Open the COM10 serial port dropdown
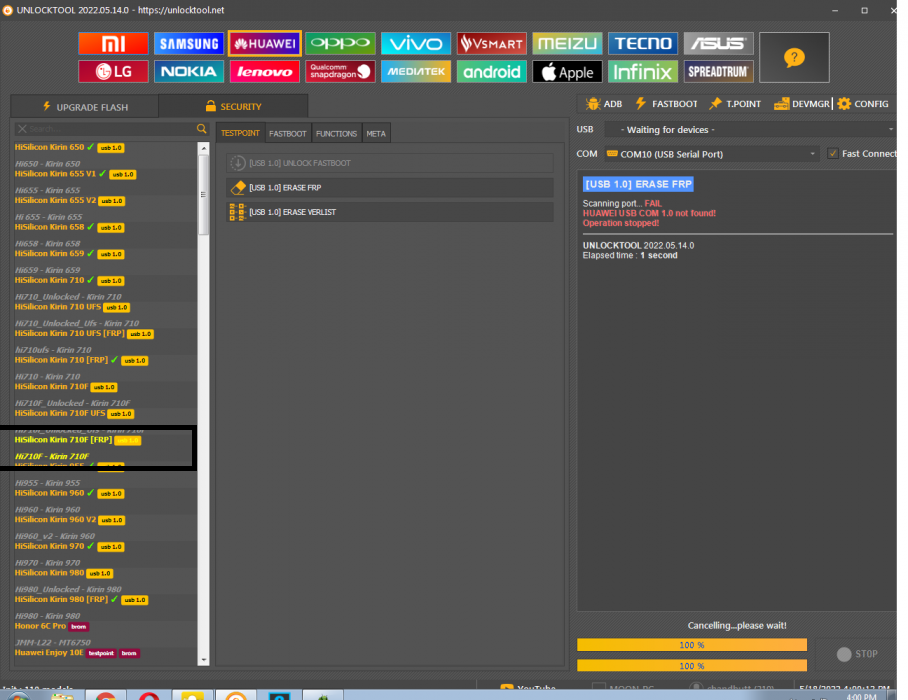 tap(712, 154)
